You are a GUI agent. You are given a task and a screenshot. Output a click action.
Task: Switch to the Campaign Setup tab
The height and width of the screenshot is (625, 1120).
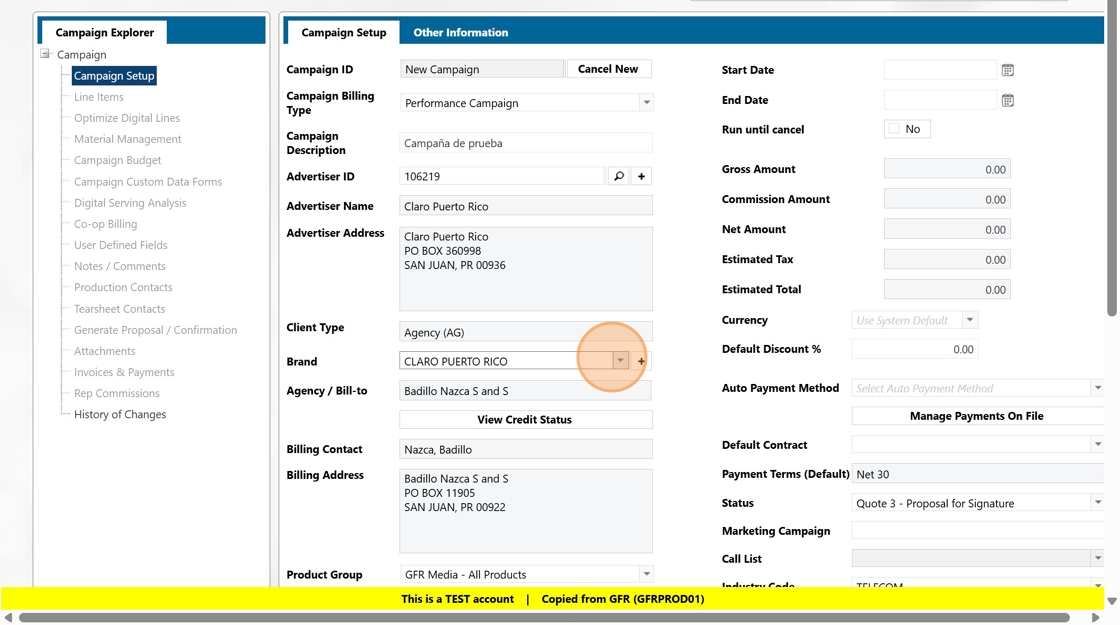pyautogui.click(x=344, y=32)
